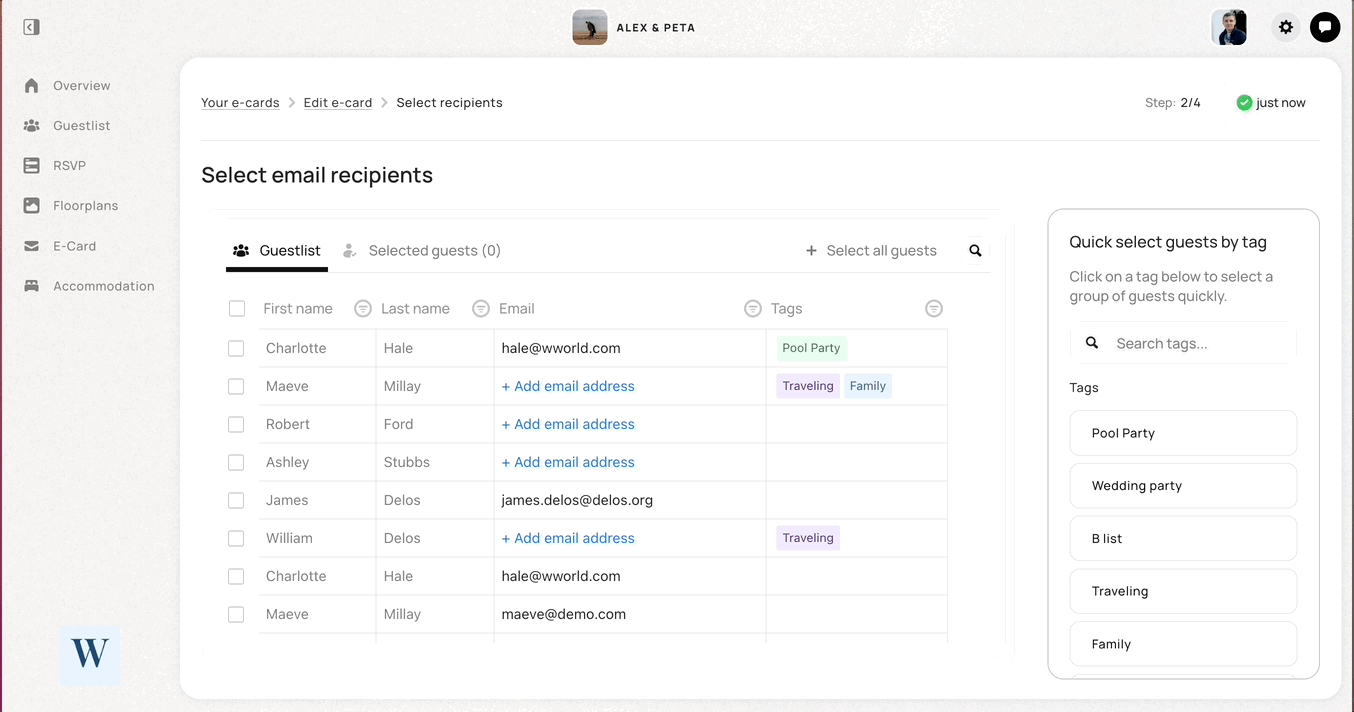
Task: Tick checkbox for Robert Ford
Action: point(236,424)
